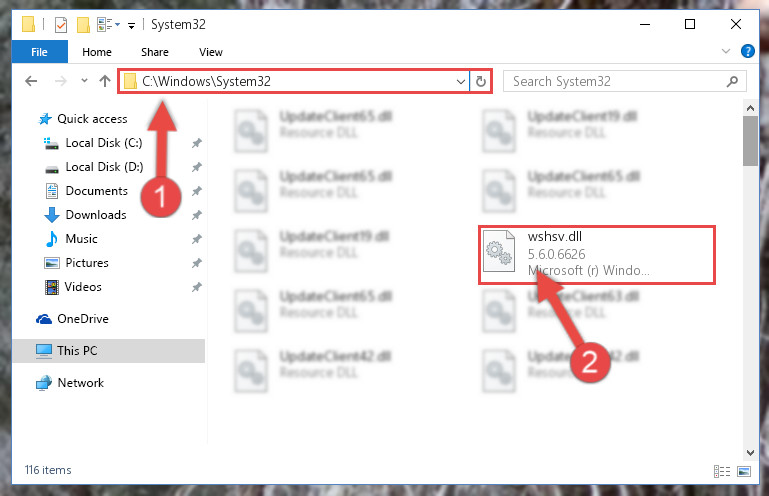This screenshot has height=496, width=769.
Task: Expand the address bar history dropdown
Action: point(461,81)
